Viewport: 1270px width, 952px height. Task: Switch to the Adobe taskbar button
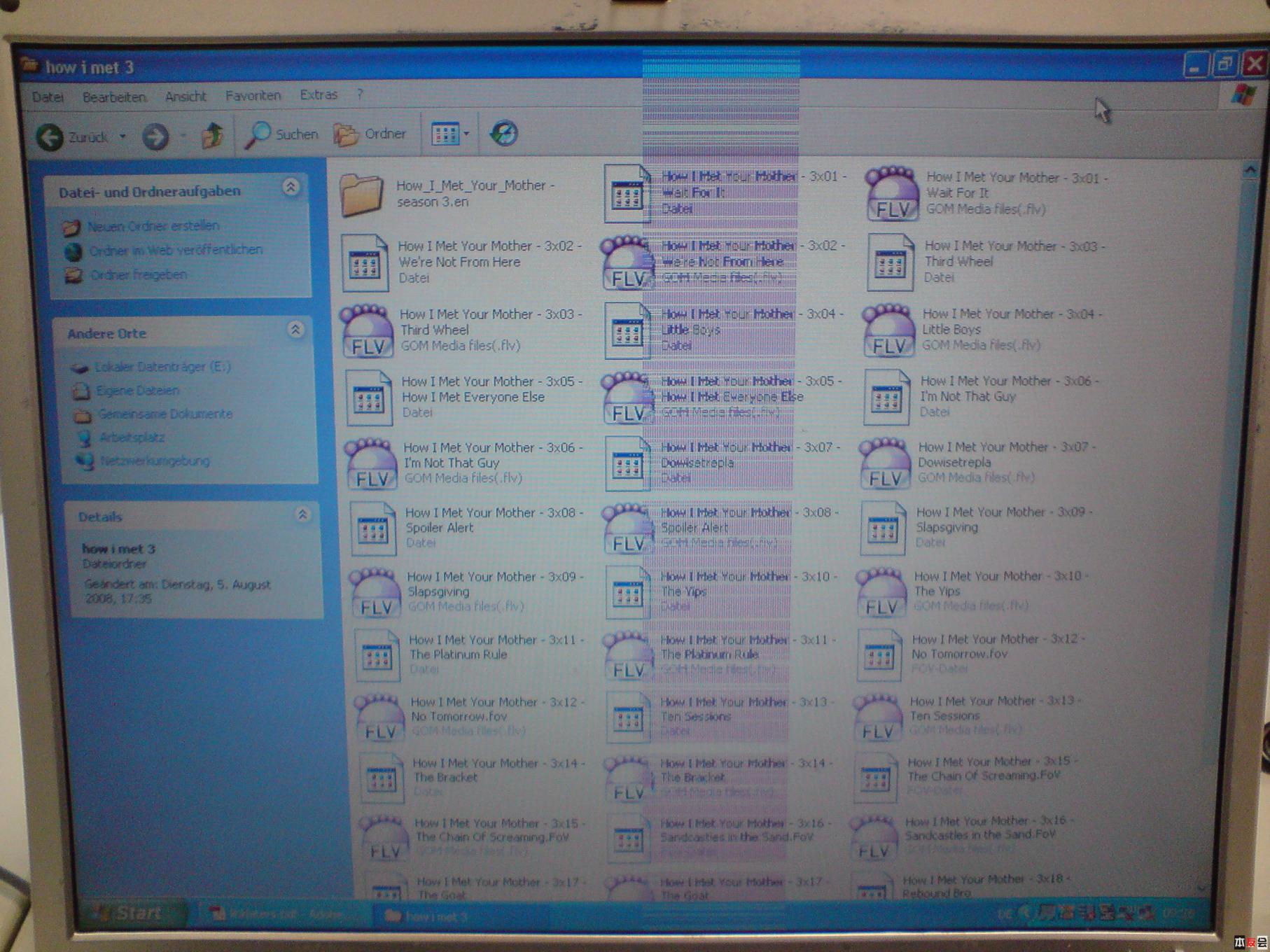click(x=284, y=914)
